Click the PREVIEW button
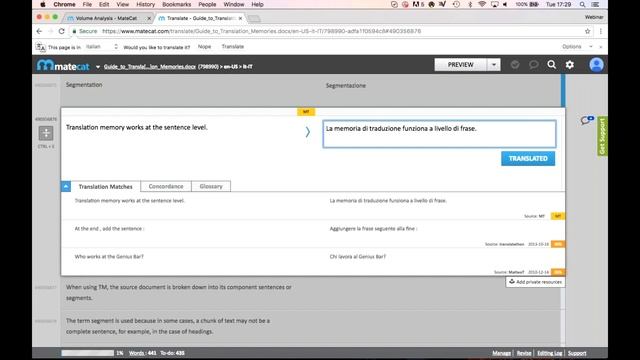The height and width of the screenshot is (360, 640). (x=460, y=65)
